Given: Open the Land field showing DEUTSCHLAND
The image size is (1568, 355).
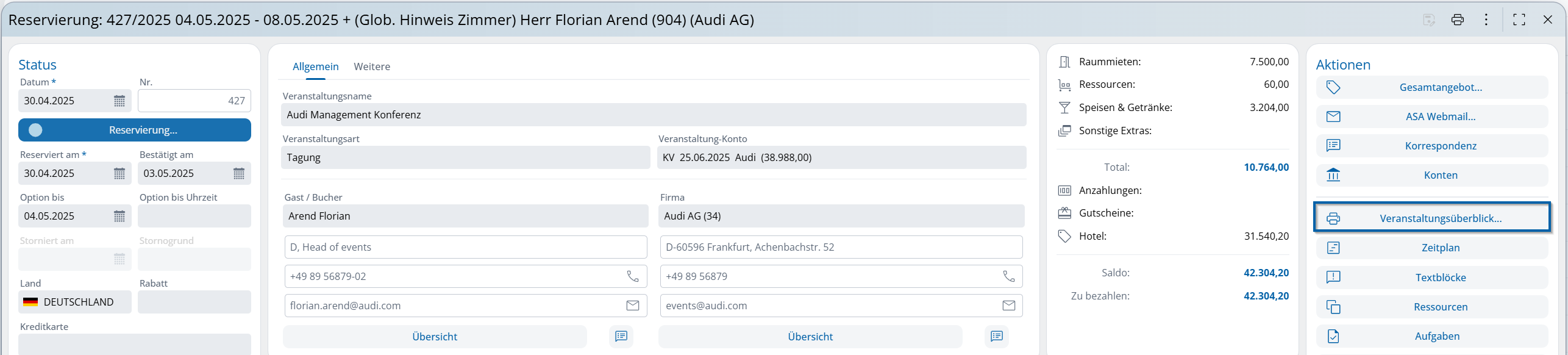Looking at the screenshot, I should pyautogui.click(x=74, y=302).
